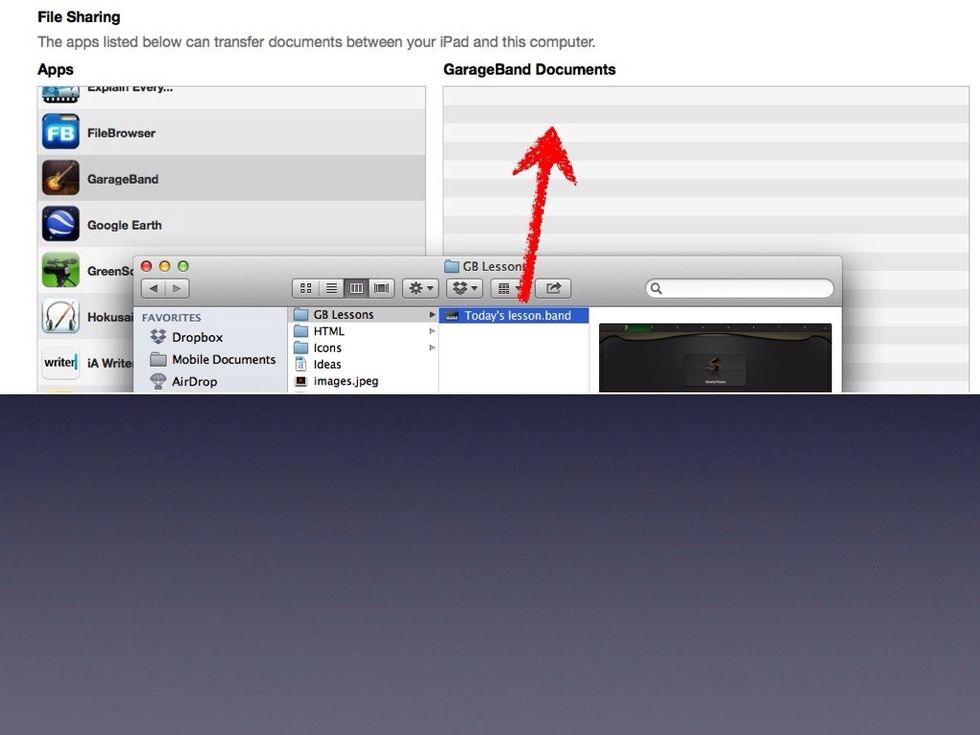Click the iA Writer app icon
980x735 pixels.
pos(60,363)
